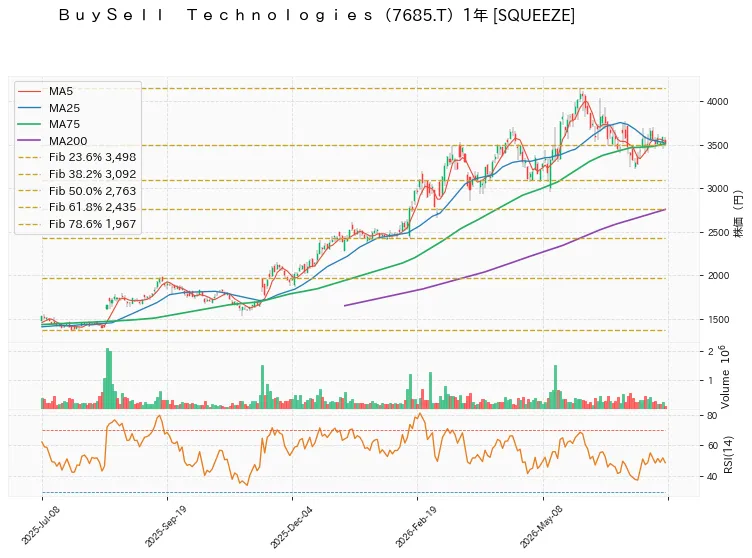
Task: Click the 2000 price axis label
Action: [717, 275]
